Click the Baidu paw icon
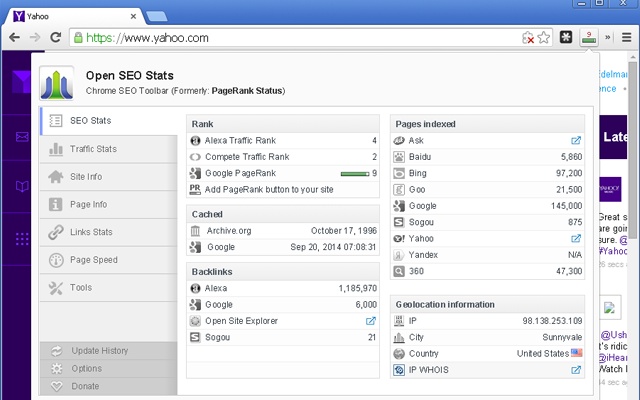Image resolution: width=640 pixels, height=400 pixels. coord(399,157)
